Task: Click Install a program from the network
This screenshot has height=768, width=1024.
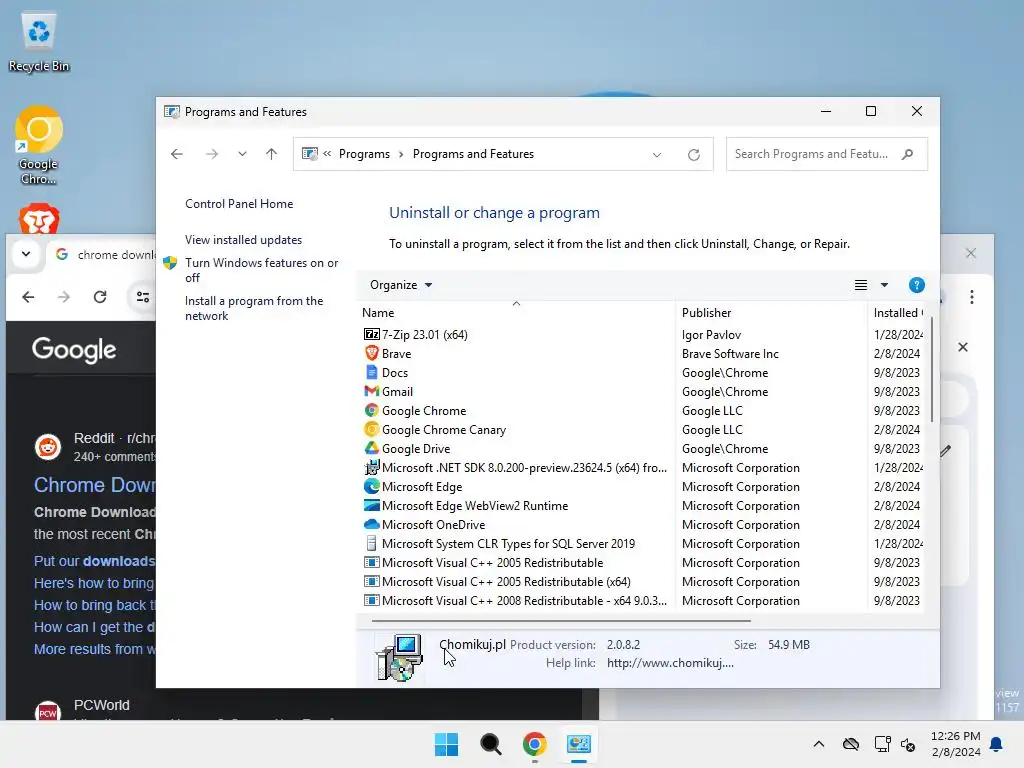Action: pos(254,308)
